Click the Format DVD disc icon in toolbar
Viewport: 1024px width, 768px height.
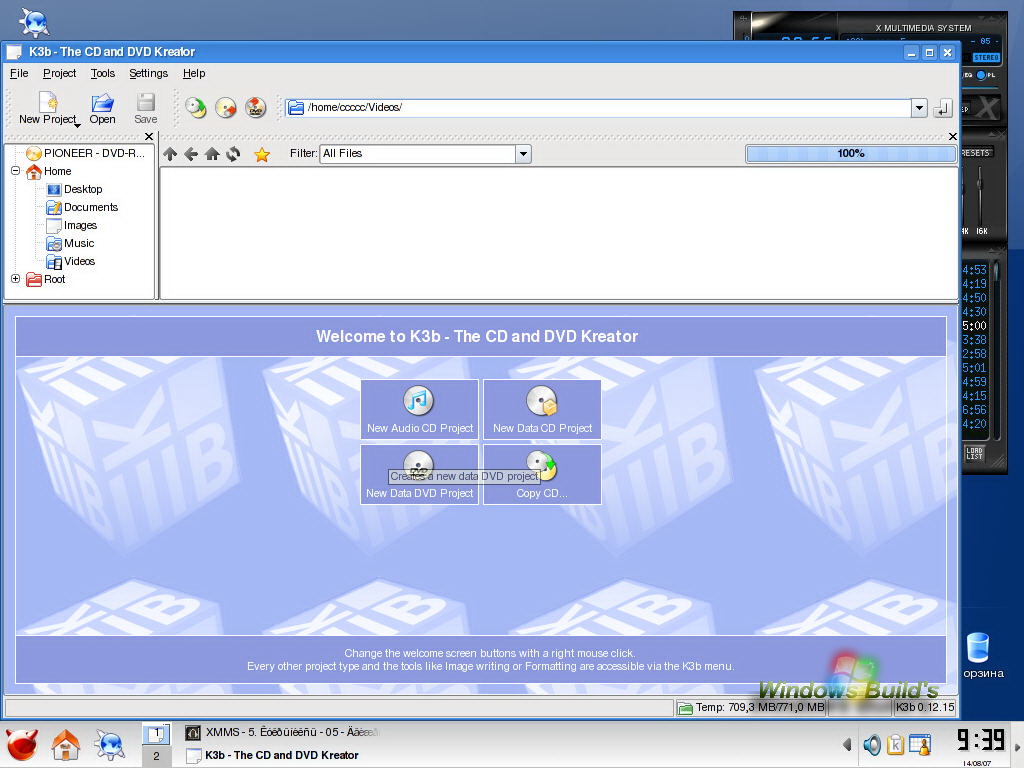coord(256,107)
